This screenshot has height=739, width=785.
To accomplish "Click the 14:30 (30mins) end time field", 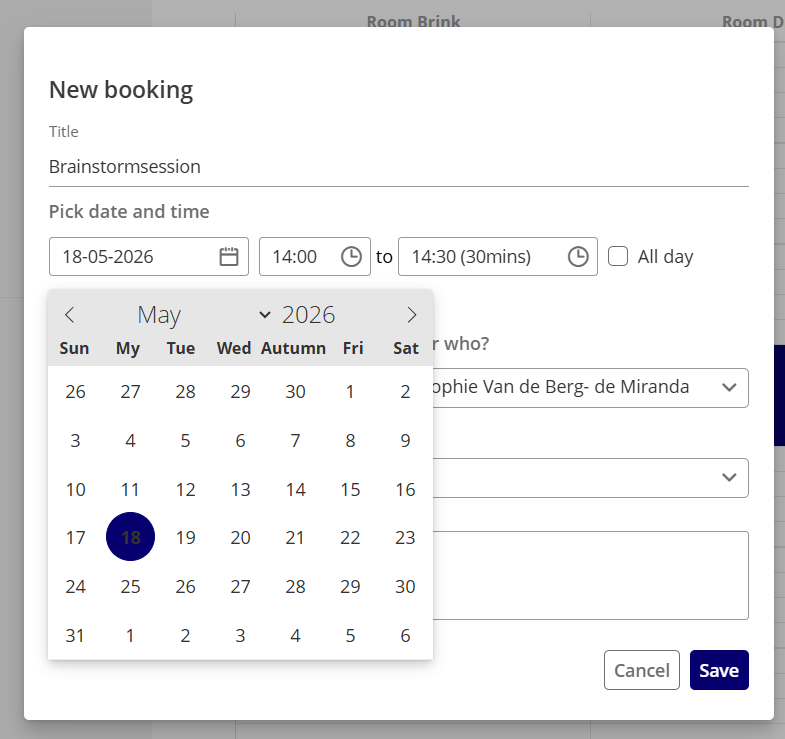I will 498,256.
